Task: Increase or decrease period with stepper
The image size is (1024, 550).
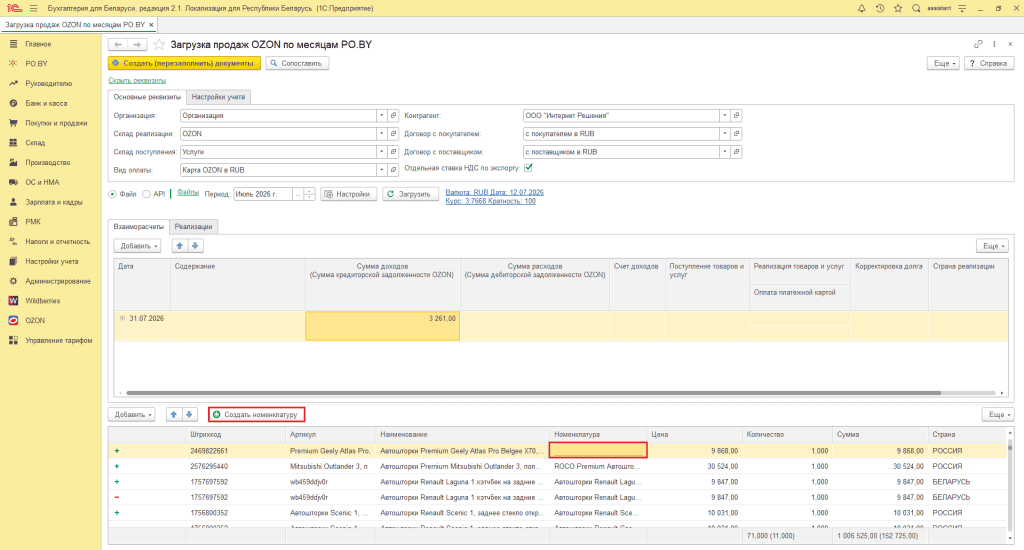Action: (x=310, y=194)
